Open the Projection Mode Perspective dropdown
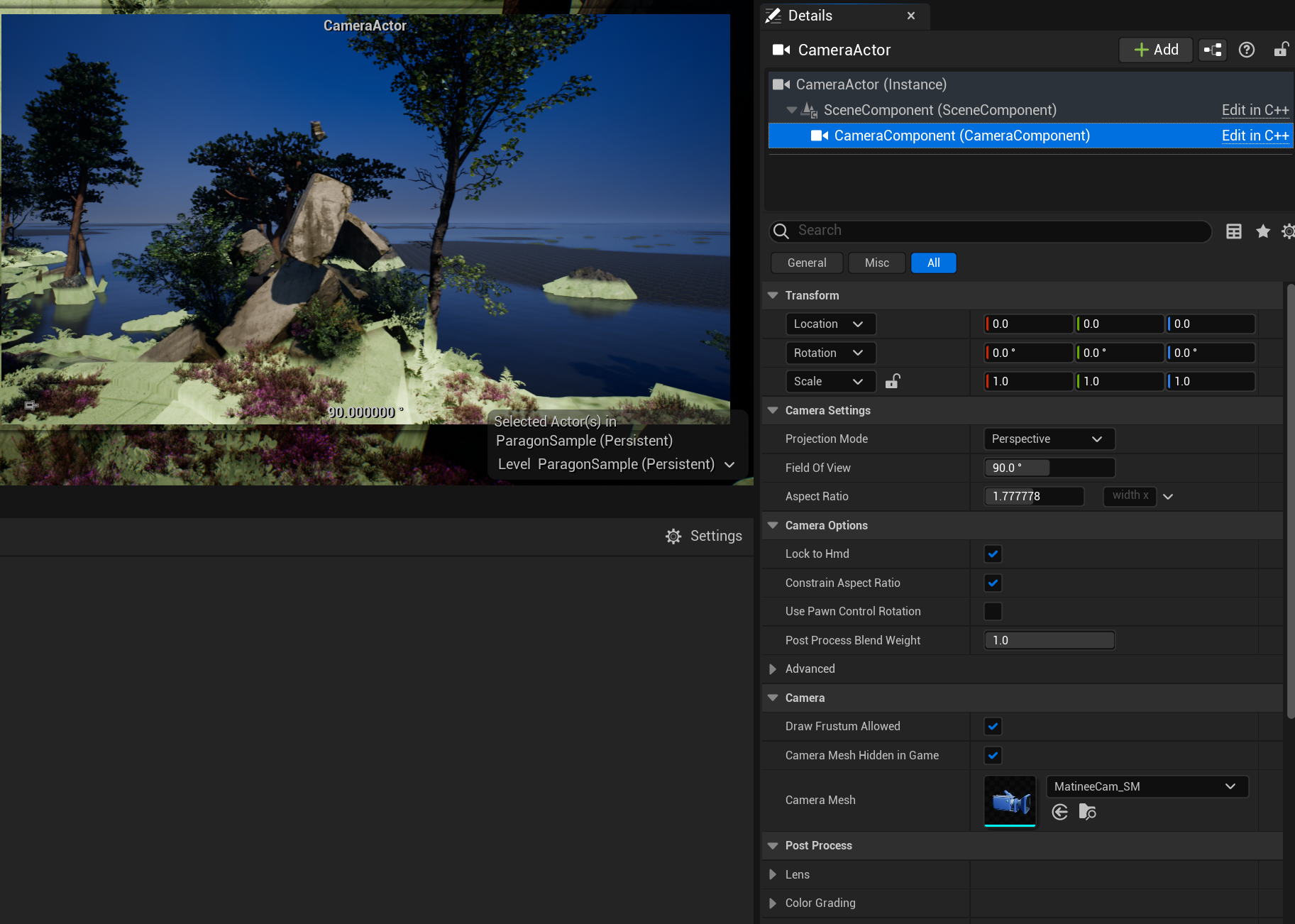Viewport: 1295px width, 924px height. click(1049, 439)
